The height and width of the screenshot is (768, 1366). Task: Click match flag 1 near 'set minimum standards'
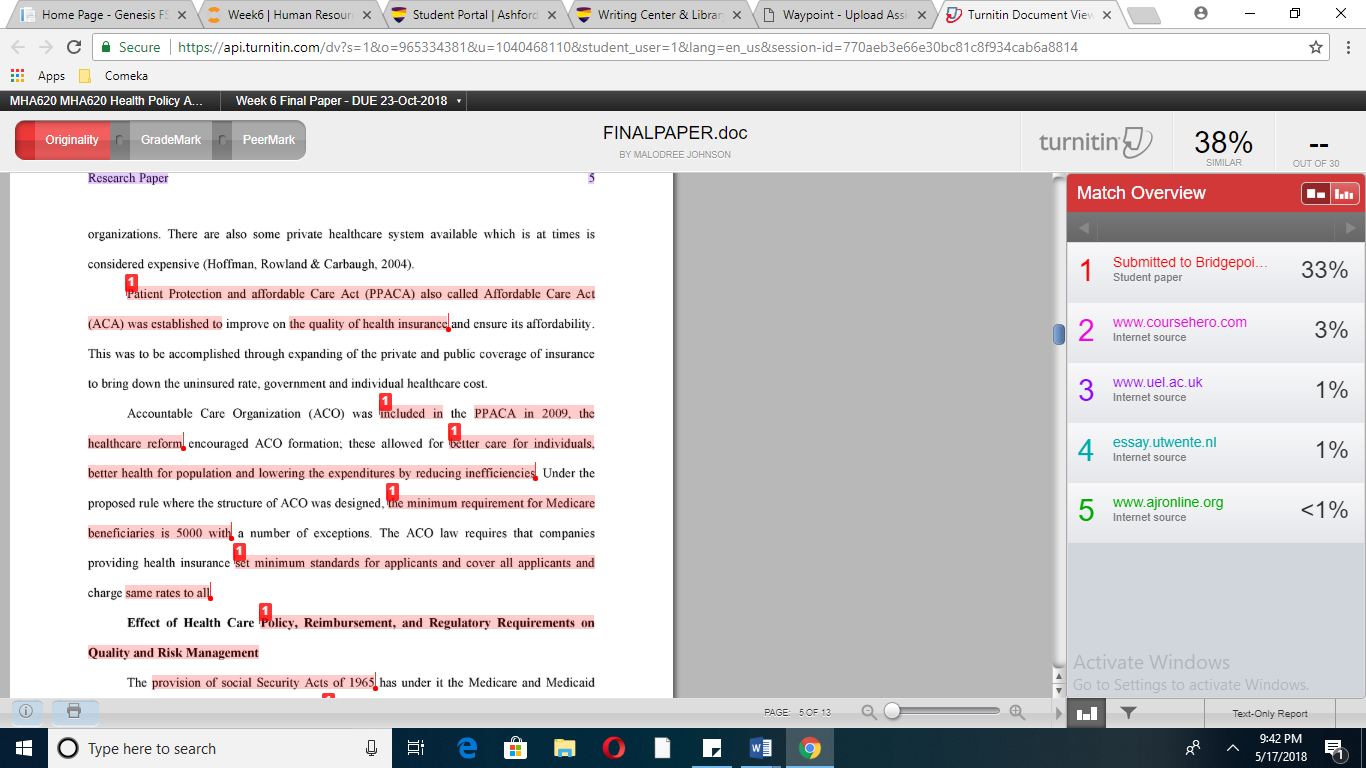click(239, 551)
